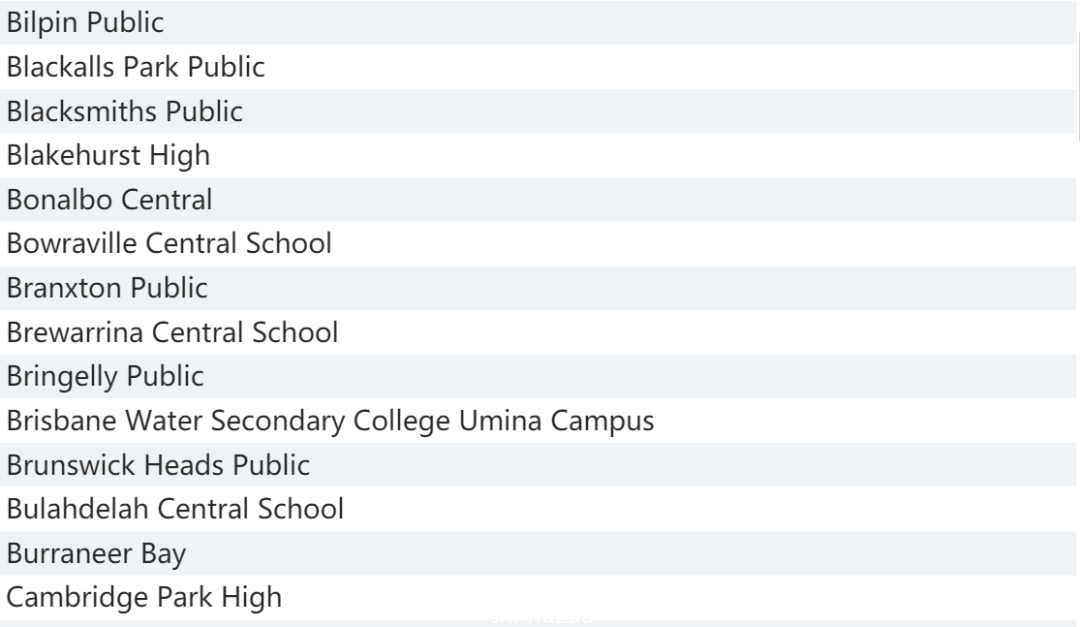Select the Branxton Public option
Screen dimensions: 1080x627
538,288
